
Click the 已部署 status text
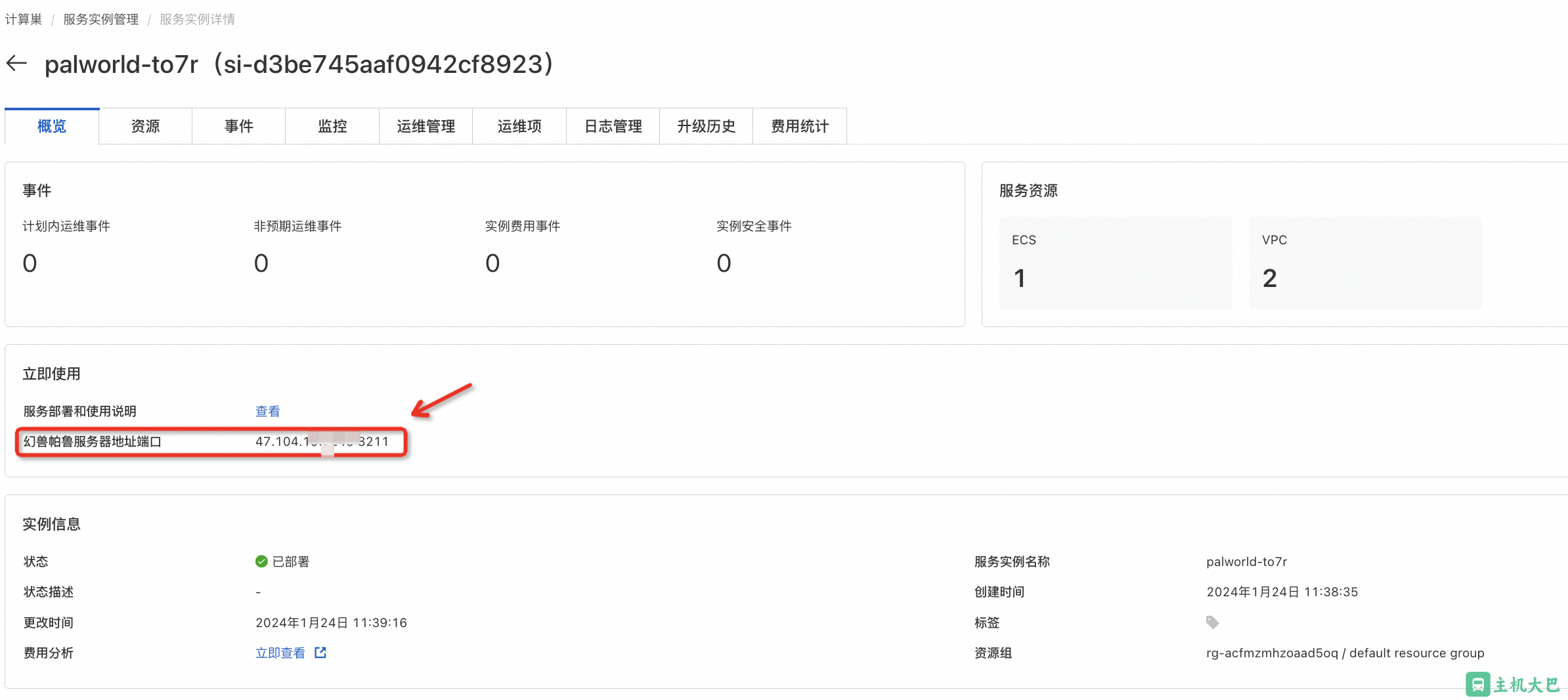point(291,561)
